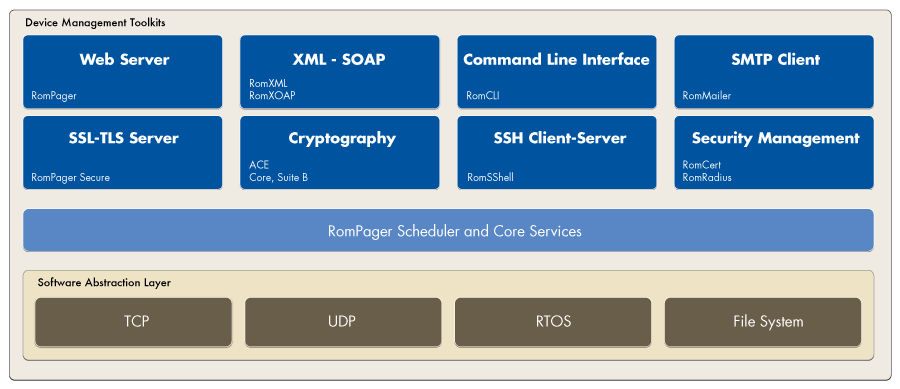Click RomPager Scheduler and Core Services bar

448,231
